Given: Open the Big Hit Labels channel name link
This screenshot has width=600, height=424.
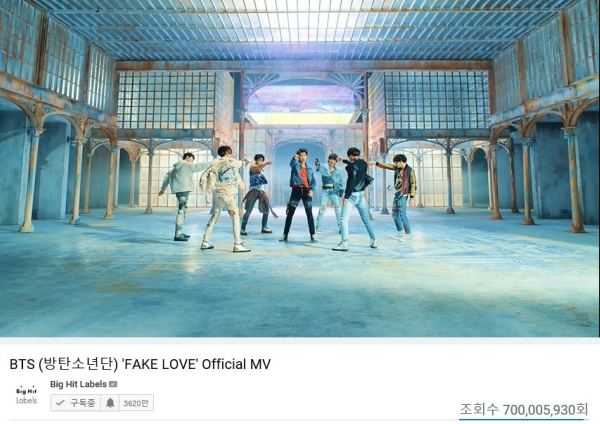Looking at the screenshot, I should pos(78,384).
